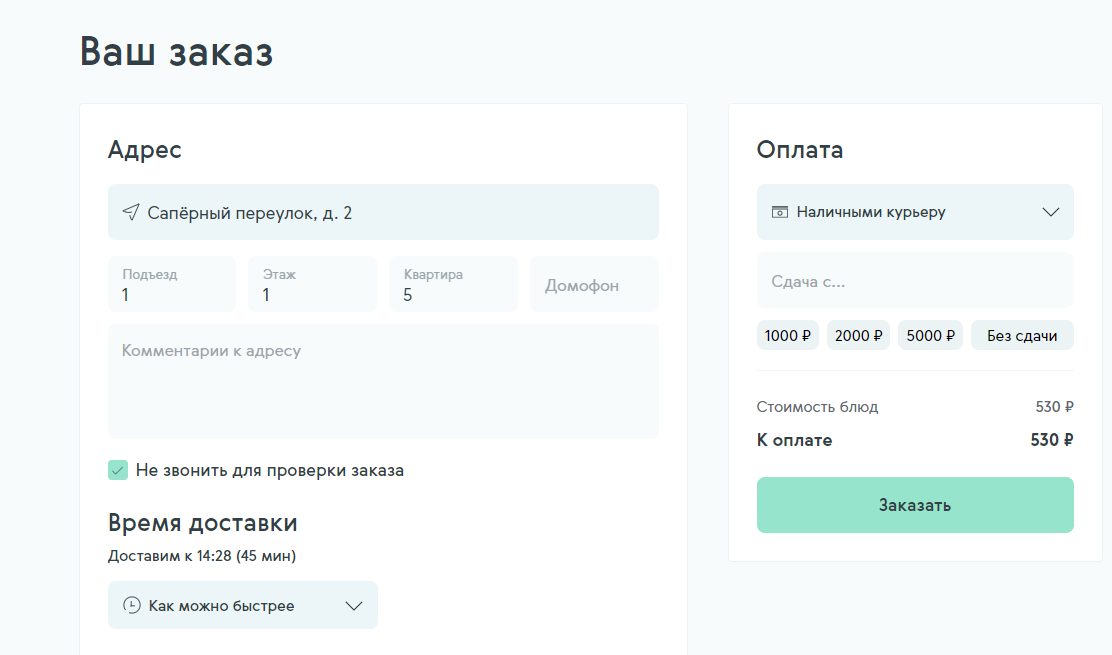Click the location arrow icon in address field
The image size is (1112, 655).
tap(131, 212)
